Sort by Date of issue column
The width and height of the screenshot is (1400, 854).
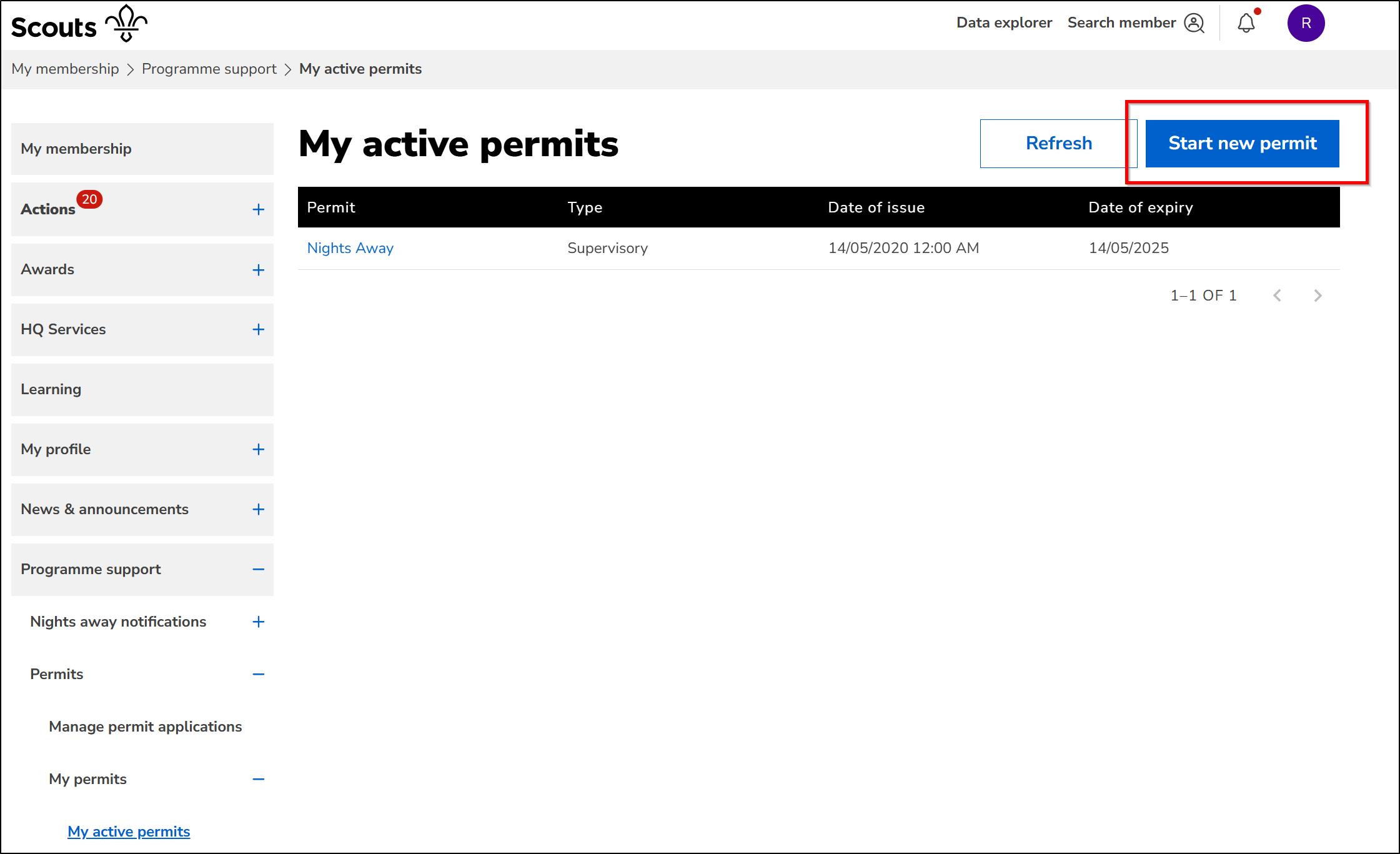pyautogui.click(x=876, y=207)
